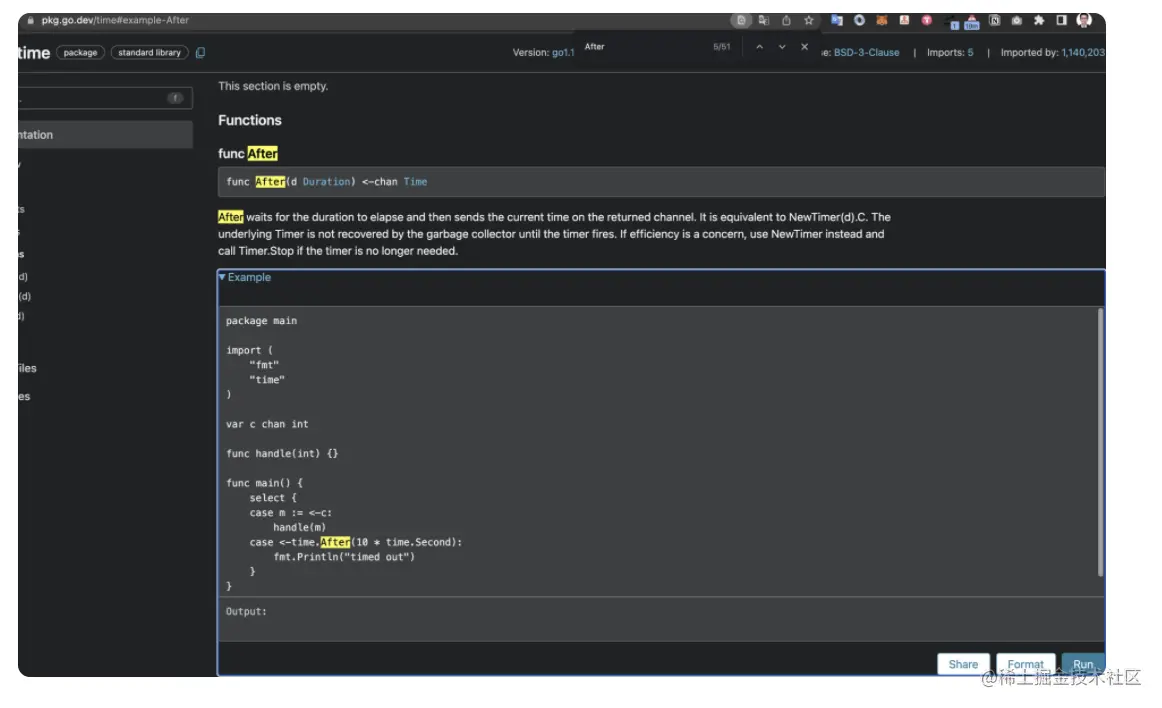Image resolution: width=1162 pixels, height=708 pixels.
Task: Click the 'var c chan int' code line
Action: (267, 424)
